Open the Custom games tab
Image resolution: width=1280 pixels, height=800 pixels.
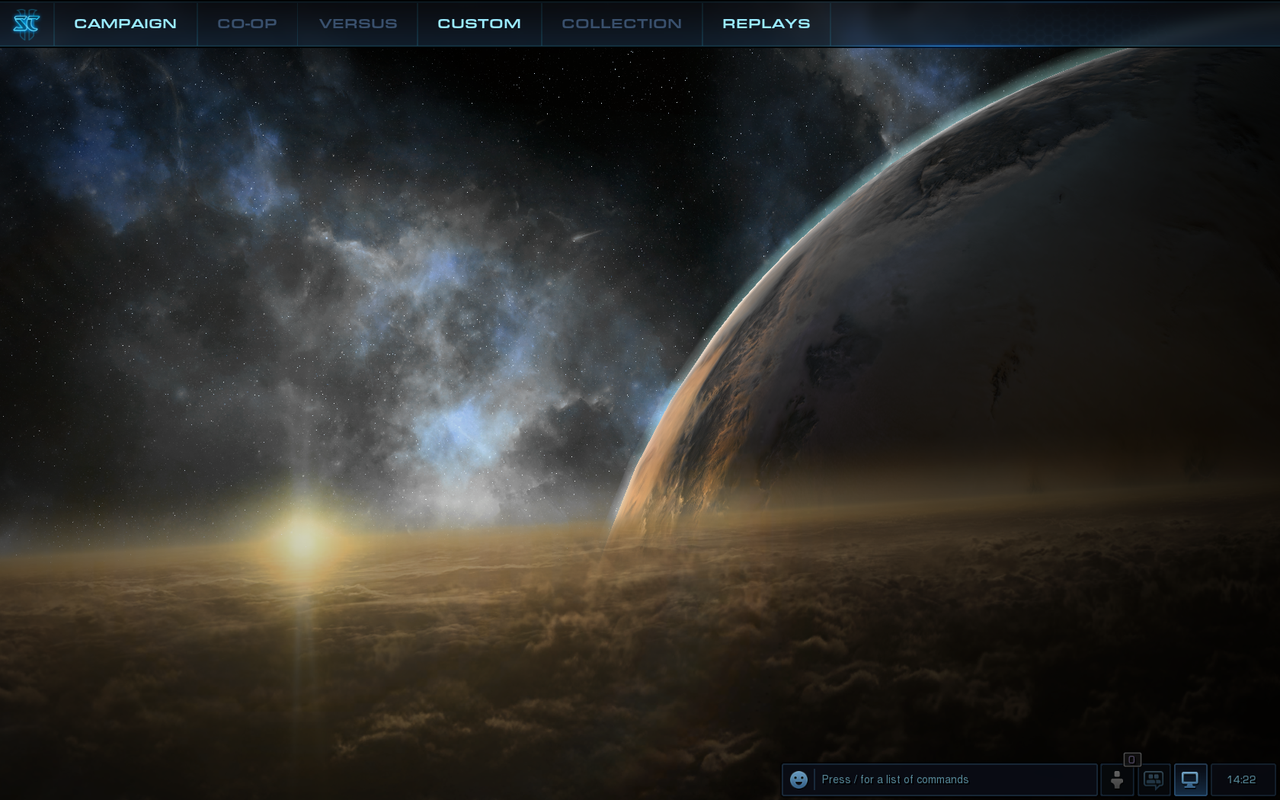pos(479,23)
